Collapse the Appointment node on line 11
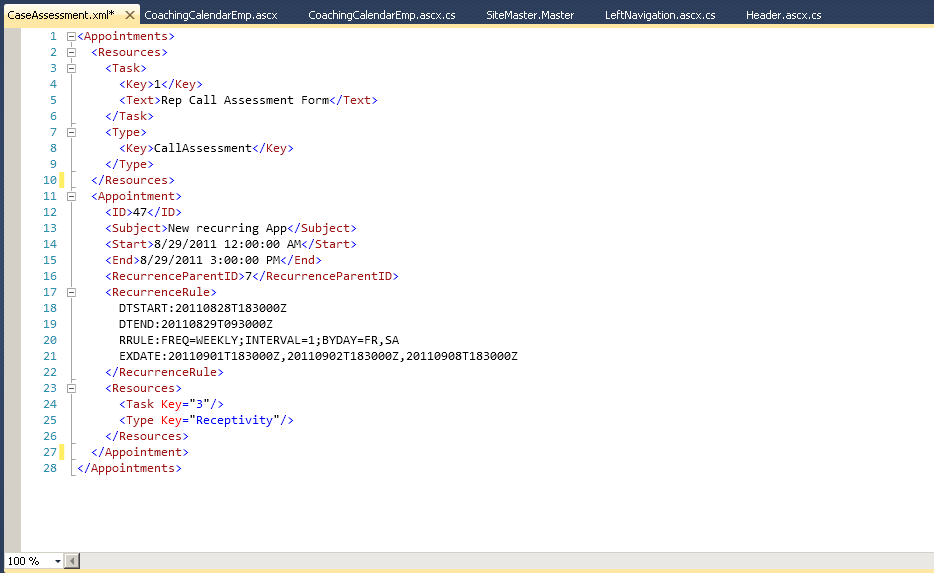The height and width of the screenshot is (573, 934). pyautogui.click(x=71, y=197)
